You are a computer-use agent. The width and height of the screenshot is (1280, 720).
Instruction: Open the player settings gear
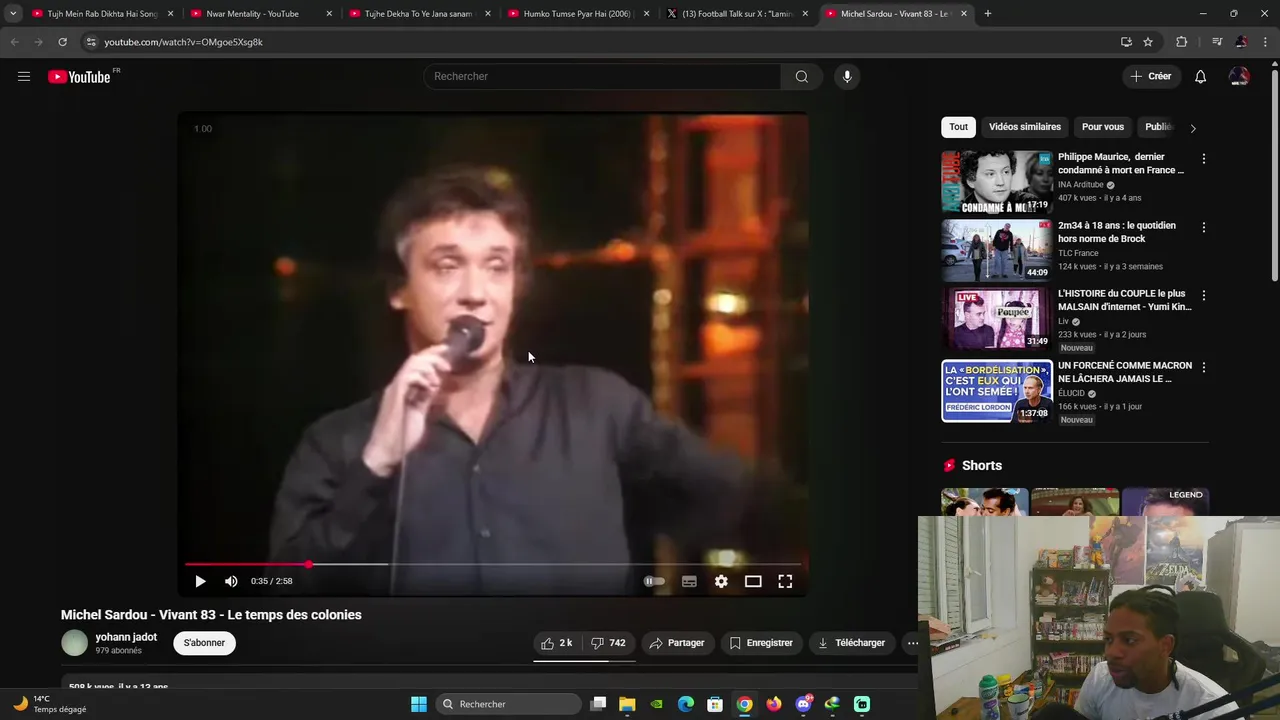[x=721, y=581]
